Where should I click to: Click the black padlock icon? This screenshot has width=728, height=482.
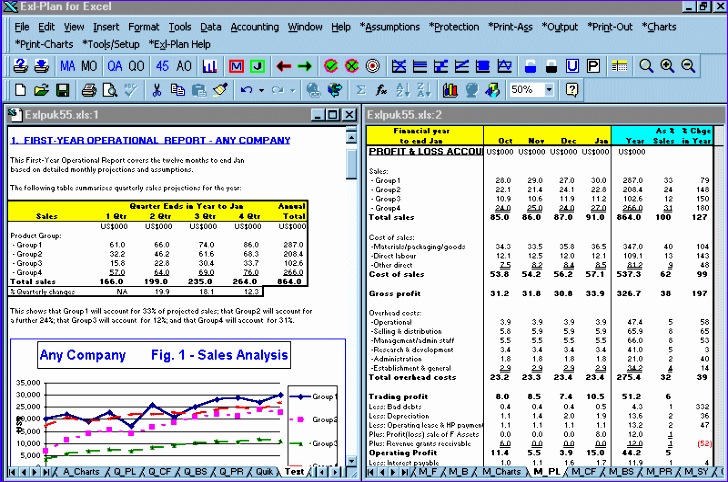(551, 66)
